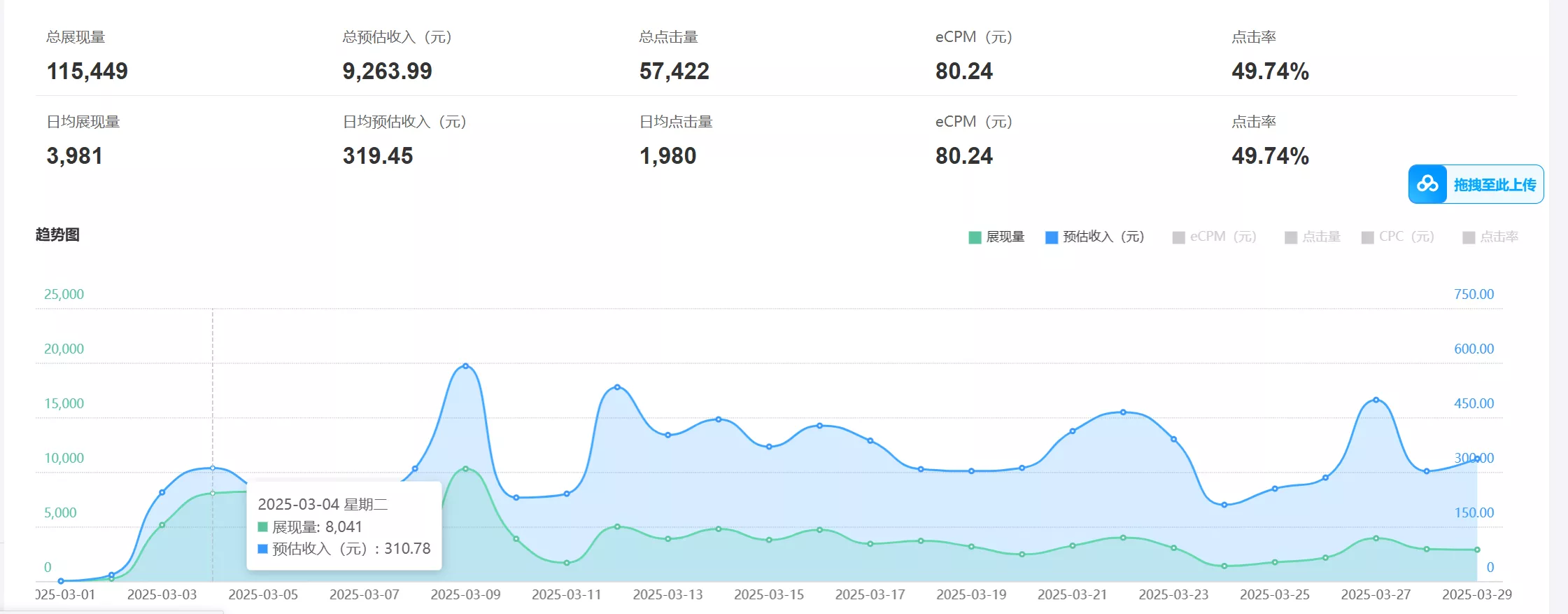Image resolution: width=1568 pixels, height=614 pixels.
Task: Click the green 展现量 legend swatch
Action: pyautogui.click(x=975, y=238)
